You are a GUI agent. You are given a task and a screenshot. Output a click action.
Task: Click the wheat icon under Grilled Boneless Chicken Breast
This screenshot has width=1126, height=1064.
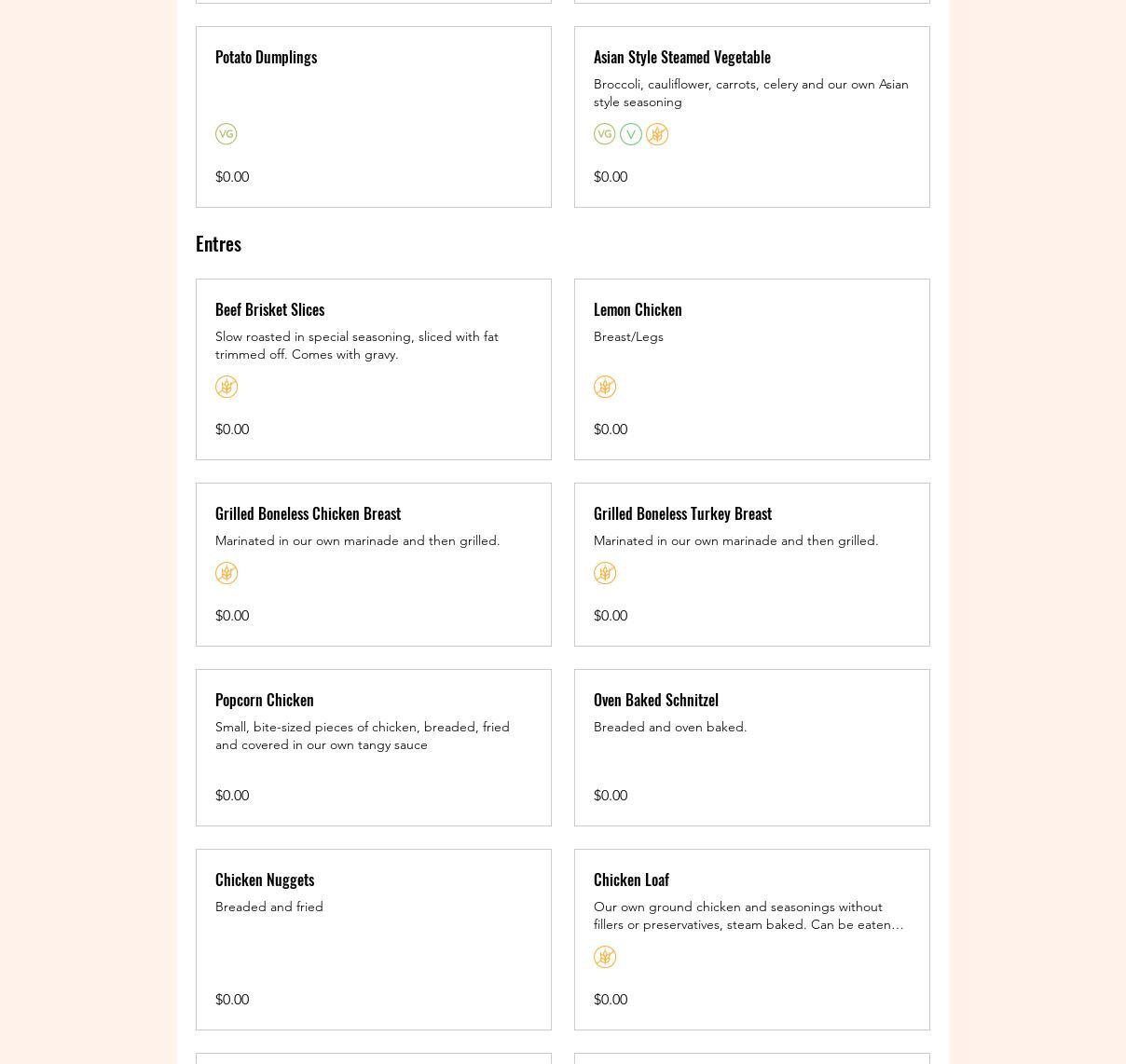click(226, 573)
